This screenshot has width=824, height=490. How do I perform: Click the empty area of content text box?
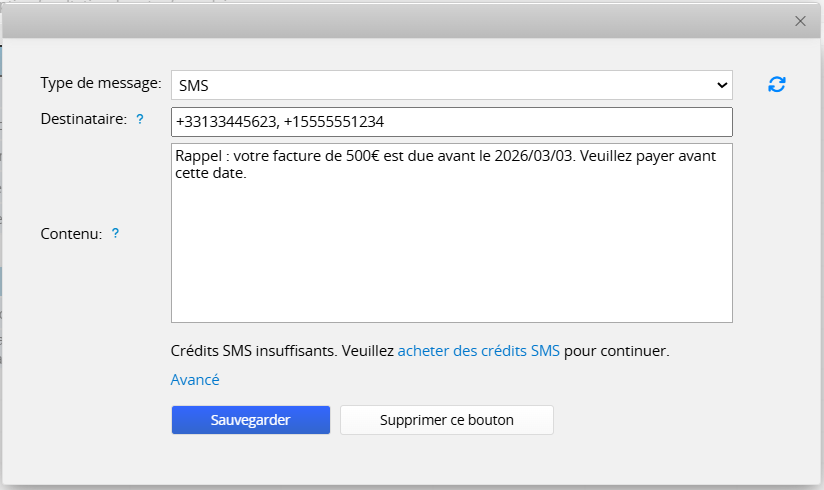450,260
